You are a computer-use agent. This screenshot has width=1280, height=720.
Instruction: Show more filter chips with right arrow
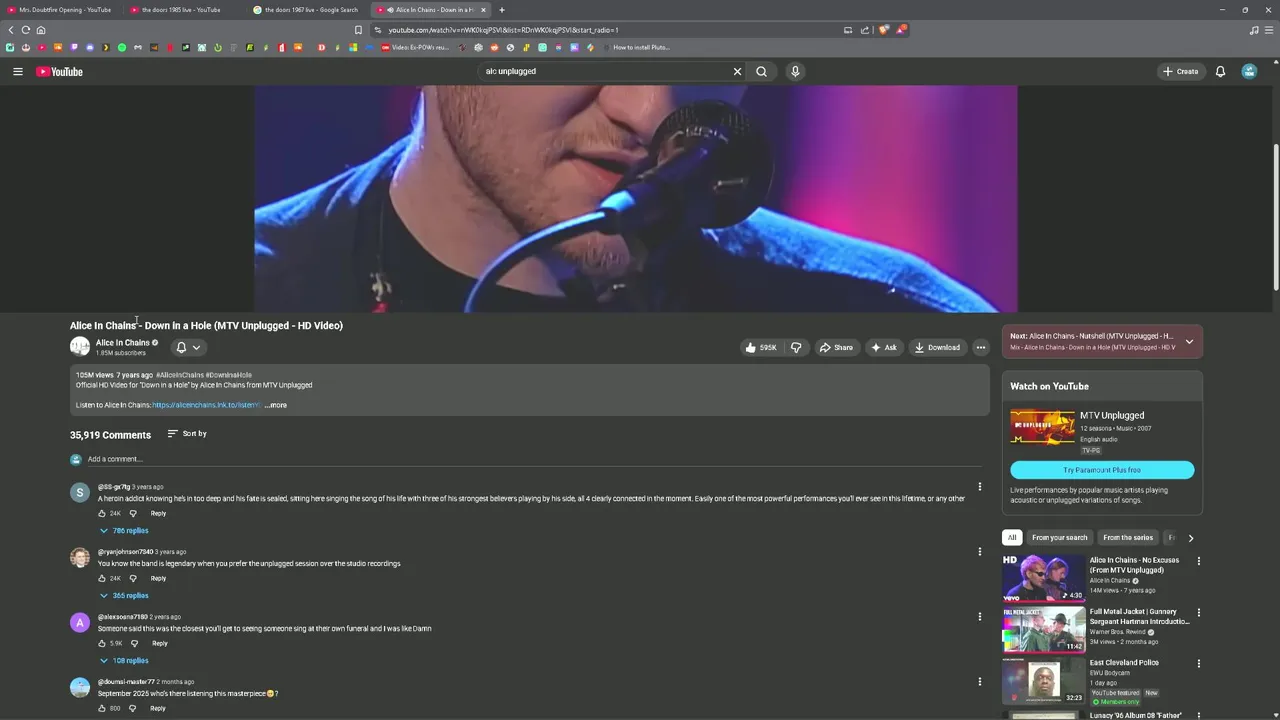1190,538
